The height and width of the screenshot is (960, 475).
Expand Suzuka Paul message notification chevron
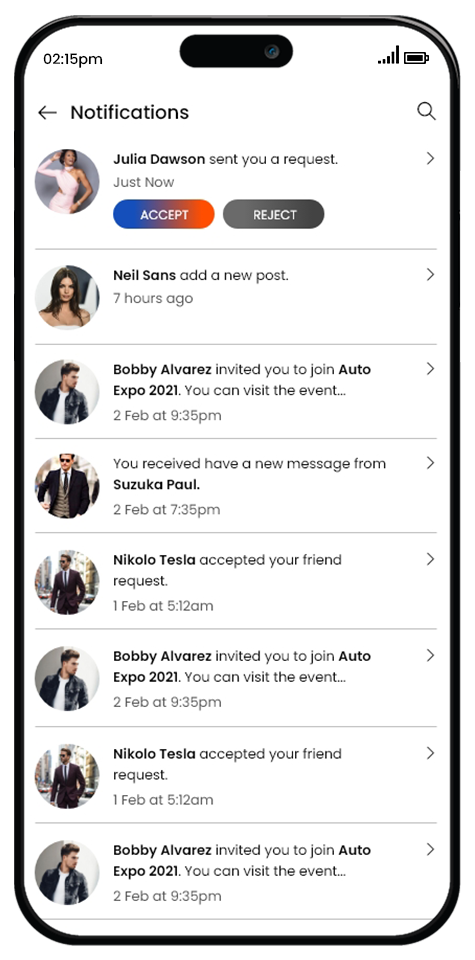coord(430,463)
